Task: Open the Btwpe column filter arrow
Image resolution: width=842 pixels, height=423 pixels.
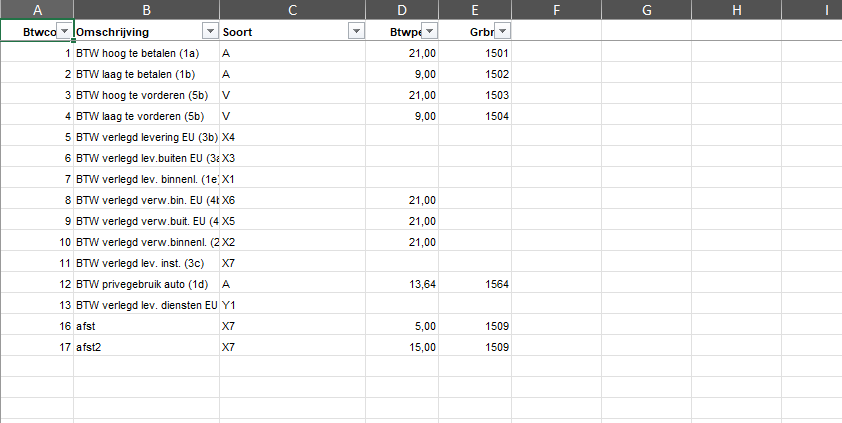Action: coord(430,32)
